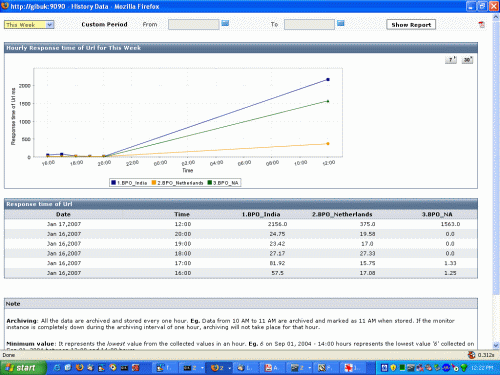This screenshot has width=500, height=375.
Task: Show last 7 days graph icon
Action: click(451, 60)
